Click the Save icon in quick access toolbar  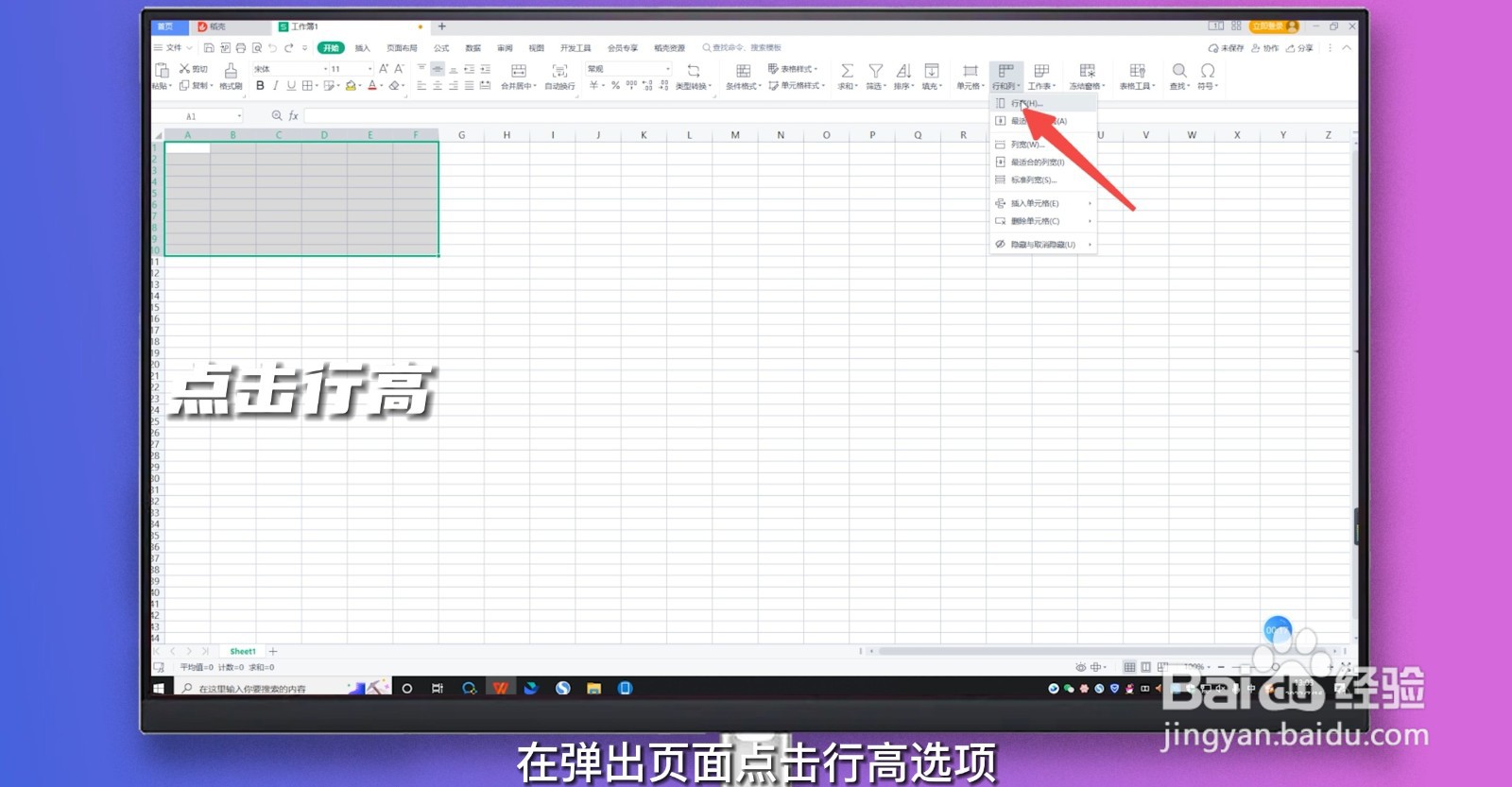pyautogui.click(x=209, y=48)
